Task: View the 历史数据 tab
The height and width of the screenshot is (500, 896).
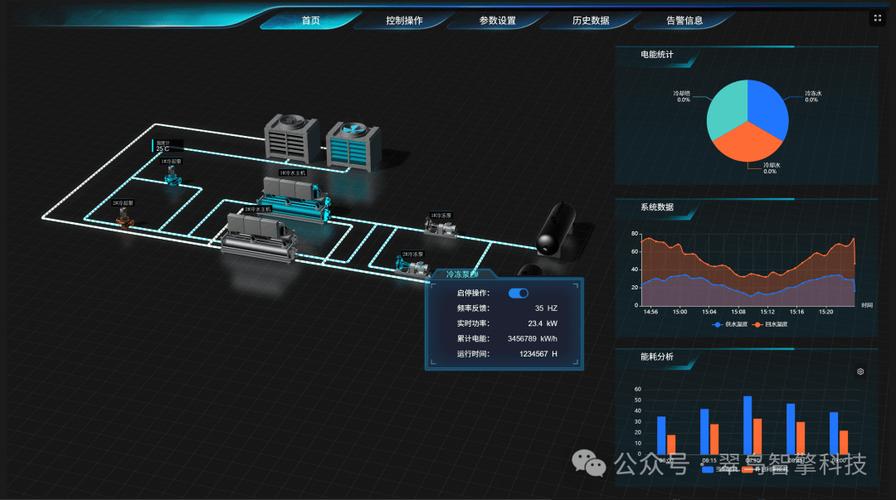Action: pos(591,21)
